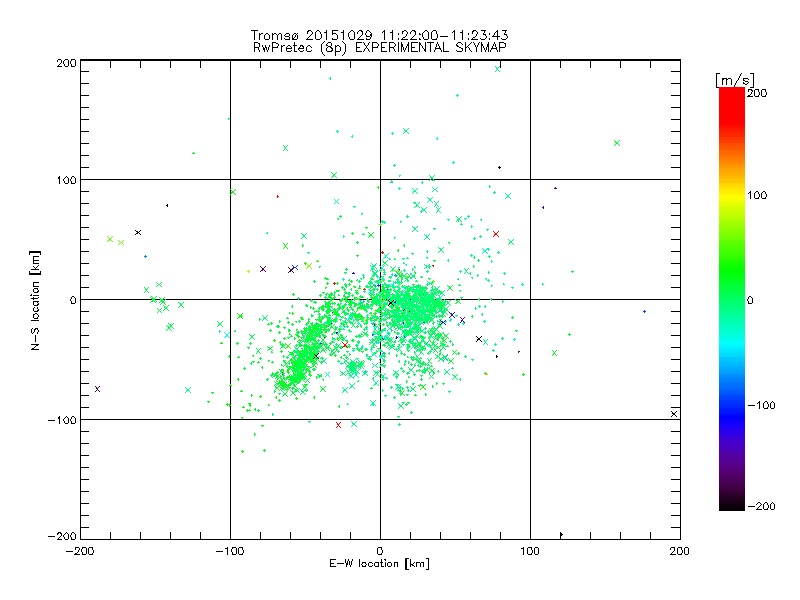This screenshot has width=800, height=600.
Task: Click the purple X marker at far left, lower area
Action: coord(97,389)
